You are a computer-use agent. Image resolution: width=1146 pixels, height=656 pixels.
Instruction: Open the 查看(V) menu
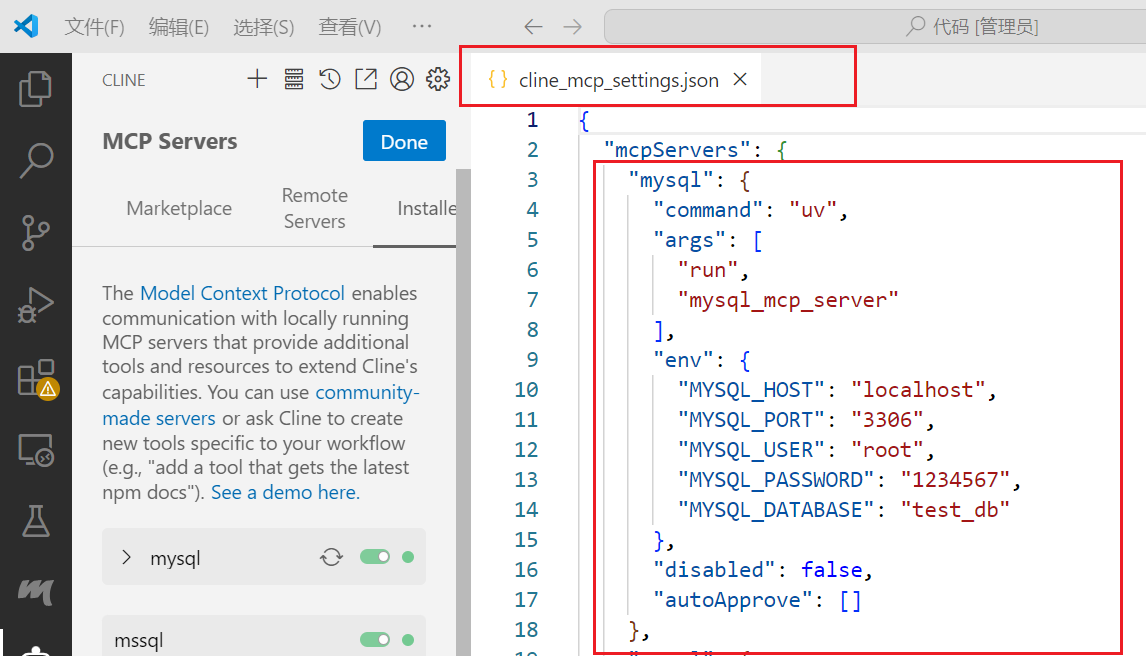coord(349,27)
